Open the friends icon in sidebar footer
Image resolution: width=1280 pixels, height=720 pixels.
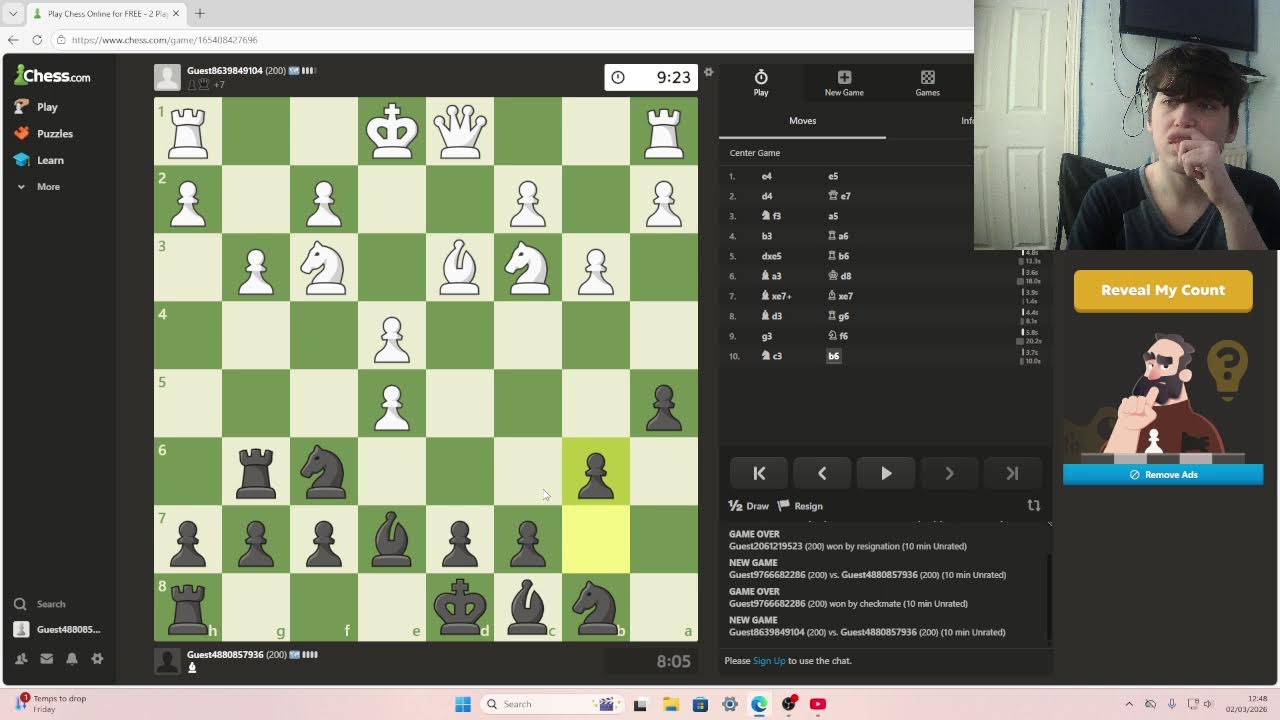21,658
